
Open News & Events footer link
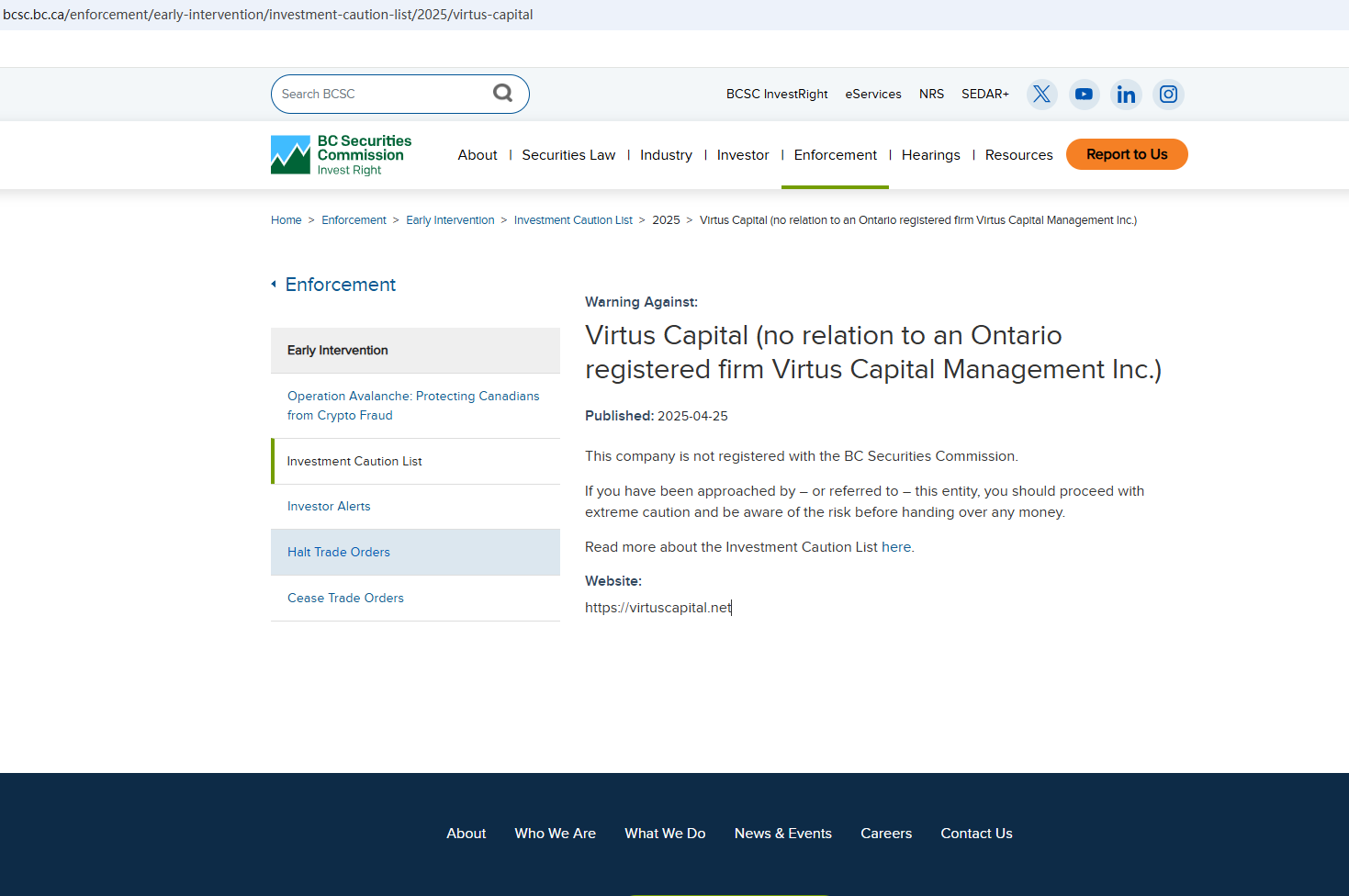(x=783, y=834)
